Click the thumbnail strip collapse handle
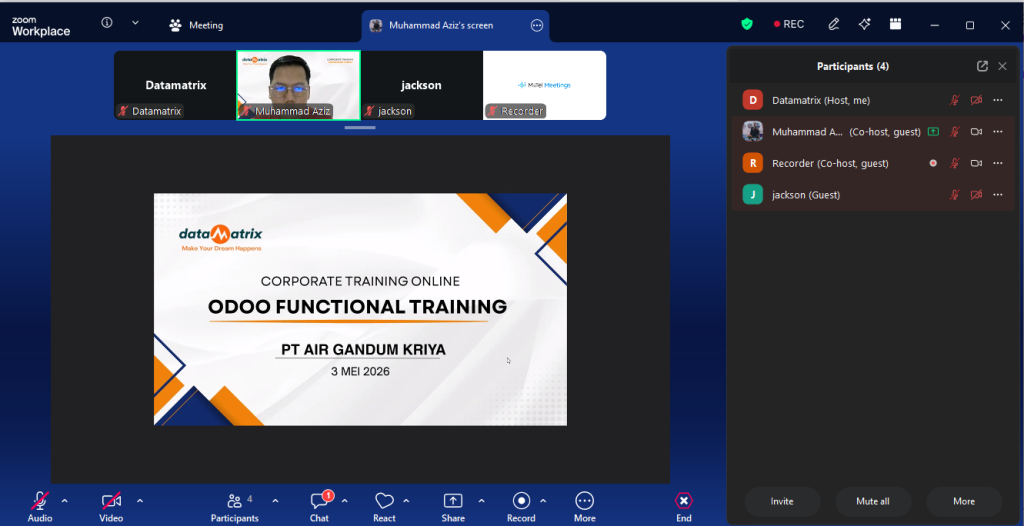1024x526 pixels. point(360,127)
